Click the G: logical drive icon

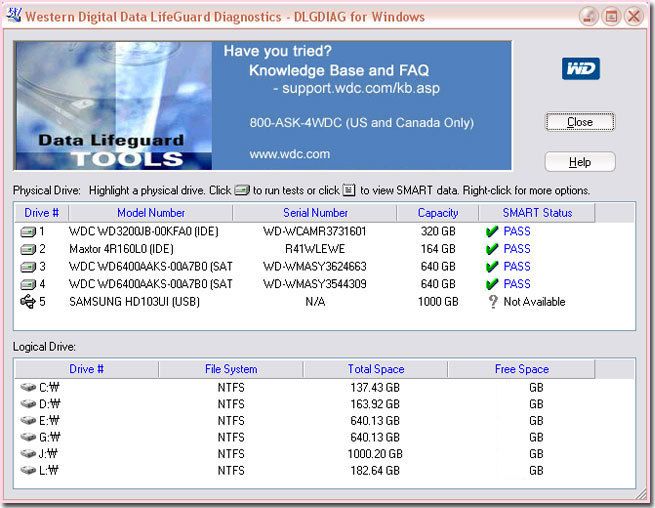[28, 437]
